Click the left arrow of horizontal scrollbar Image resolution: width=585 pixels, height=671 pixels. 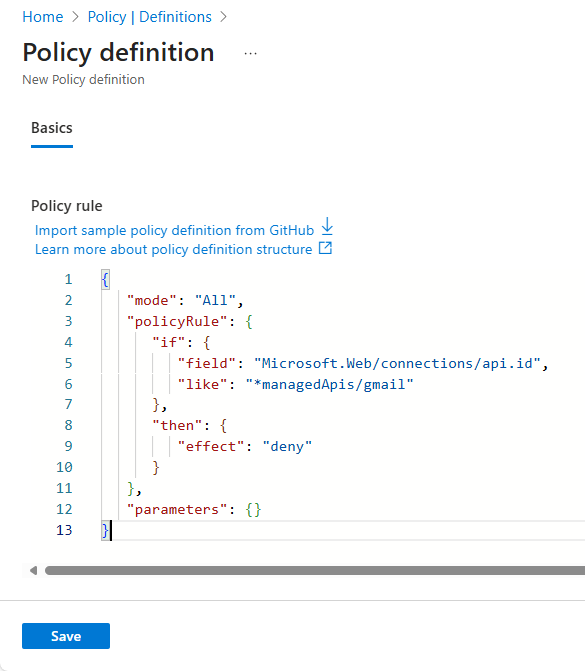[x=33, y=570]
